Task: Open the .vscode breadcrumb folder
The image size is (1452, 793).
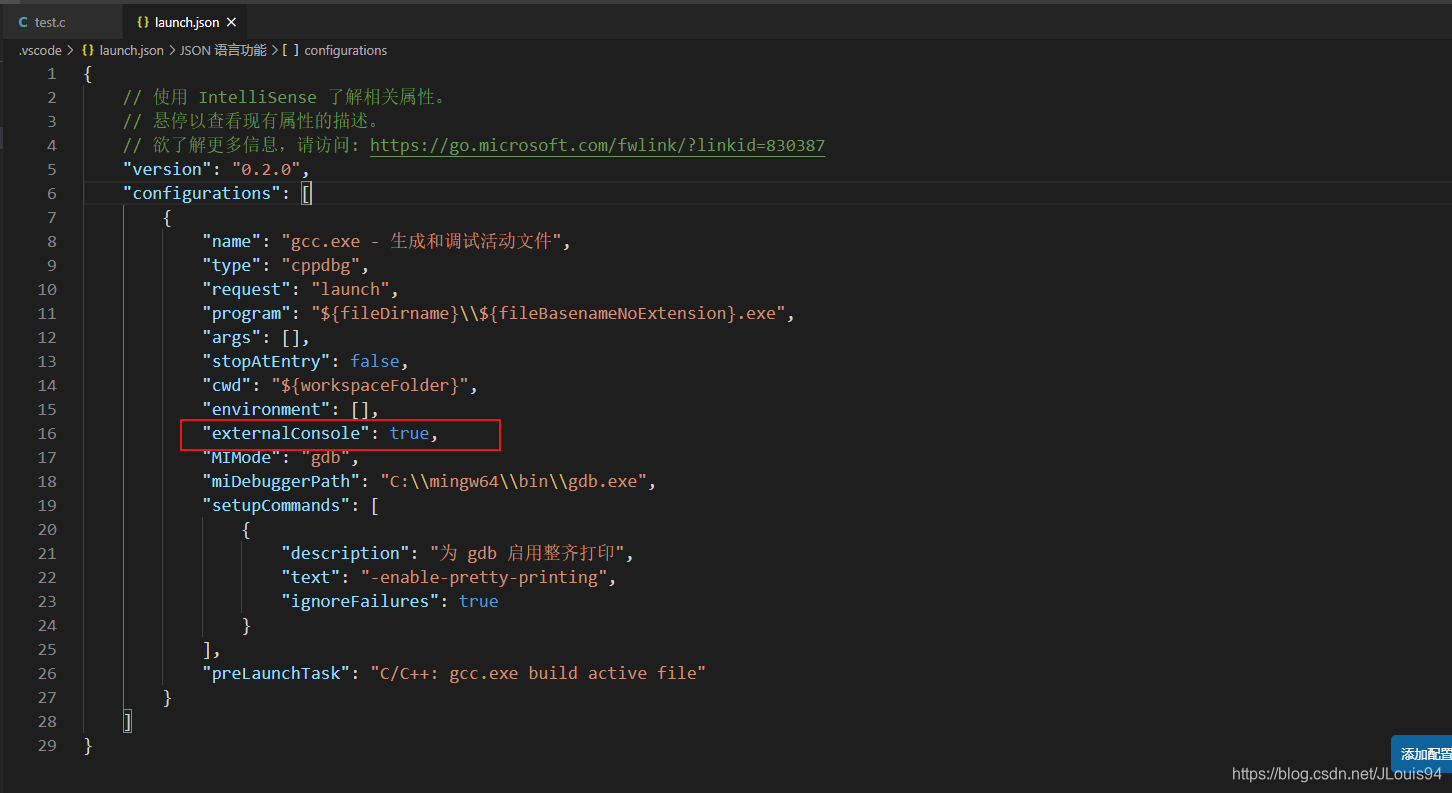Action: pos(40,50)
